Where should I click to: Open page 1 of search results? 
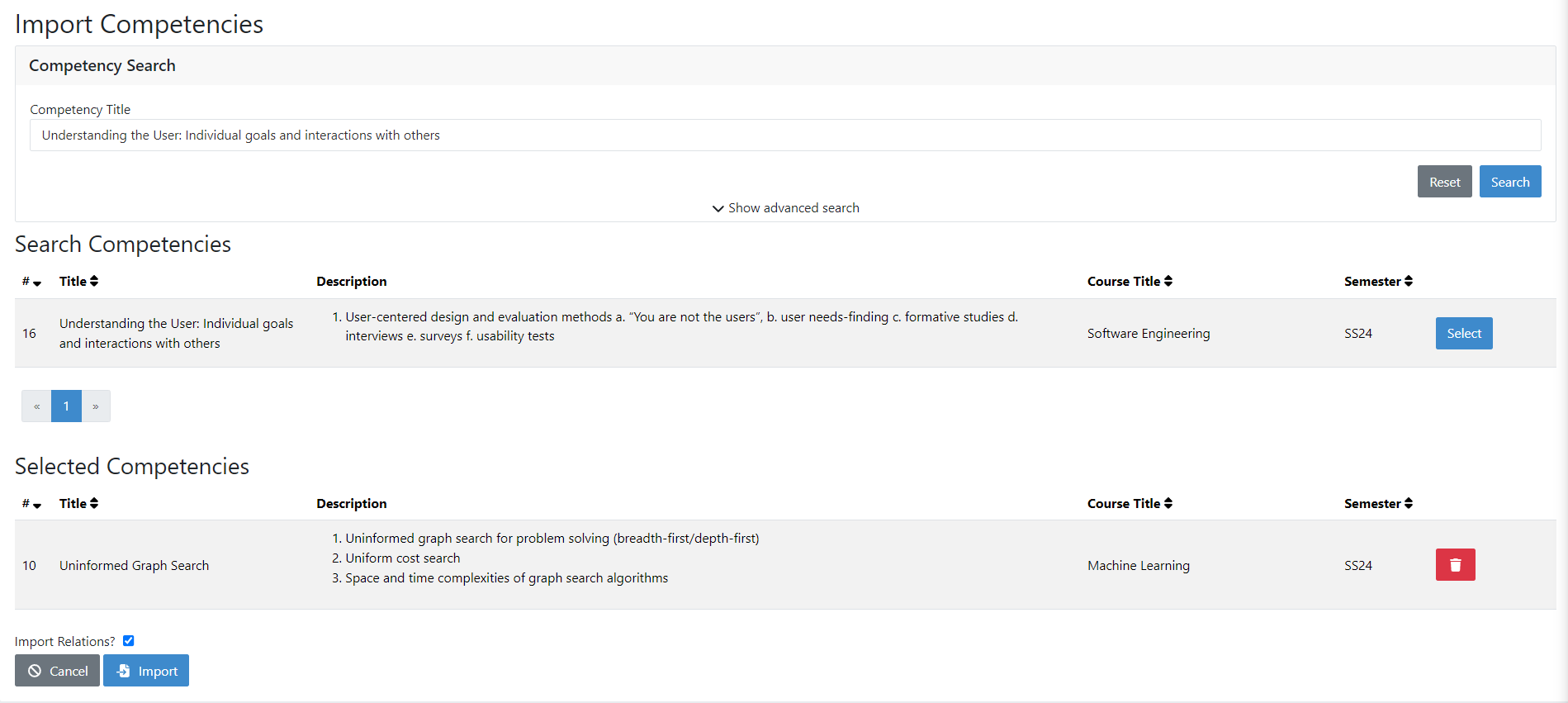[x=66, y=406]
